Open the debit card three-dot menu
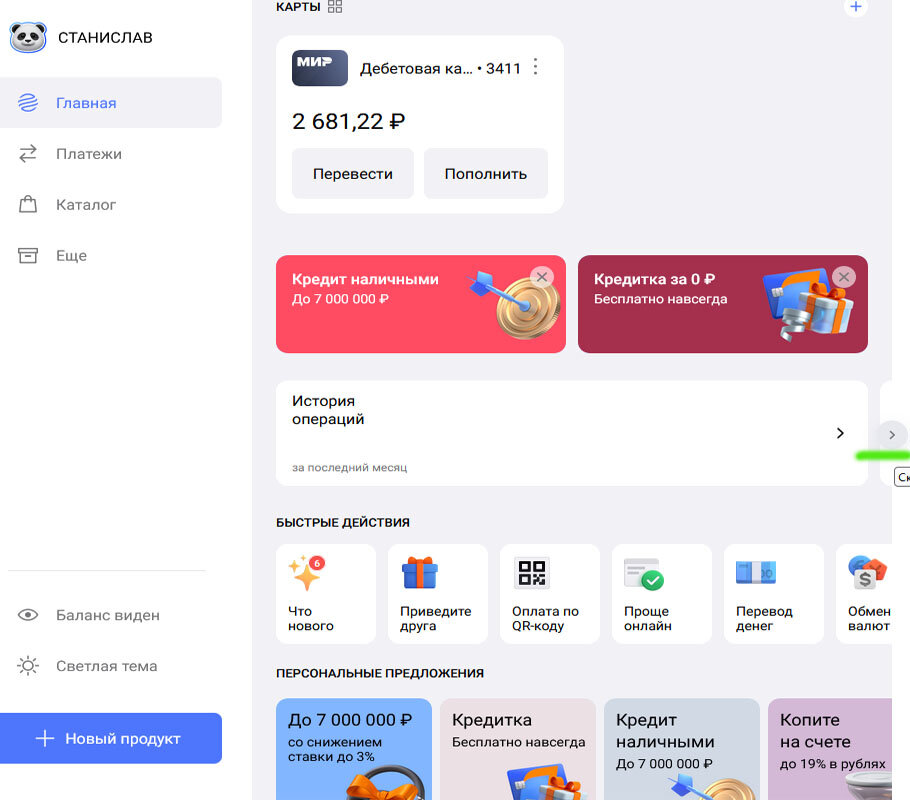This screenshot has height=800, width=910. [x=536, y=67]
